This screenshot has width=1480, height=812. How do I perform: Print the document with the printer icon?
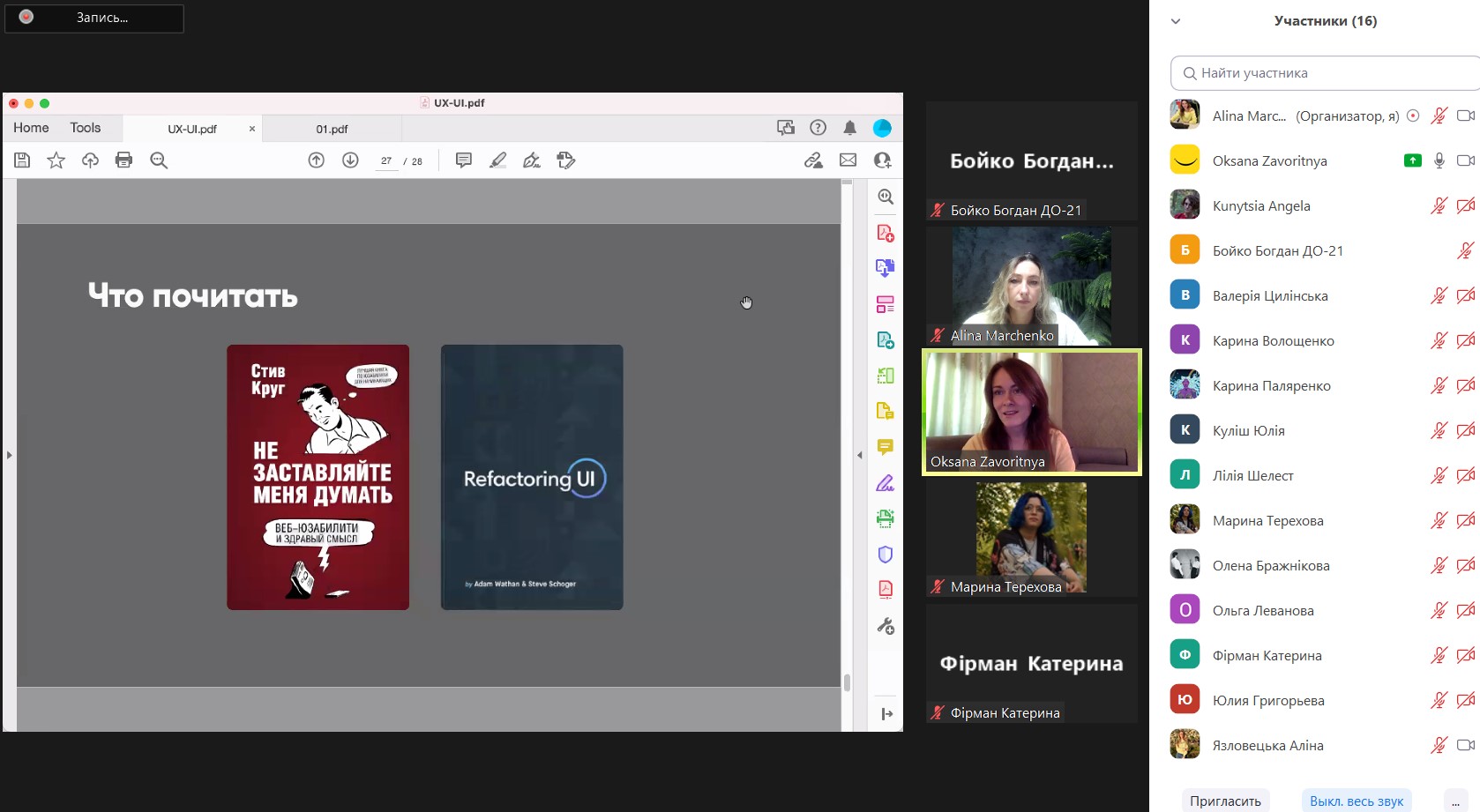pos(124,160)
